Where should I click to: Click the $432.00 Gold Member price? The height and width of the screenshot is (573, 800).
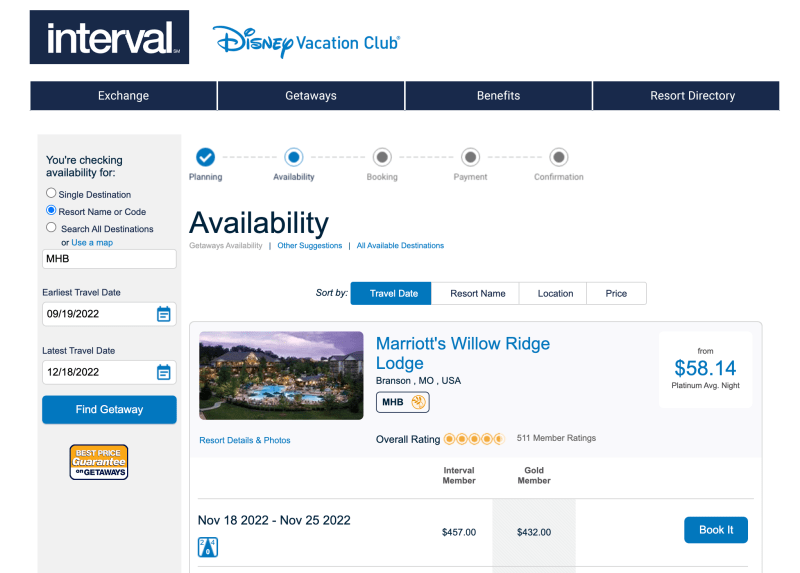point(534,532)
